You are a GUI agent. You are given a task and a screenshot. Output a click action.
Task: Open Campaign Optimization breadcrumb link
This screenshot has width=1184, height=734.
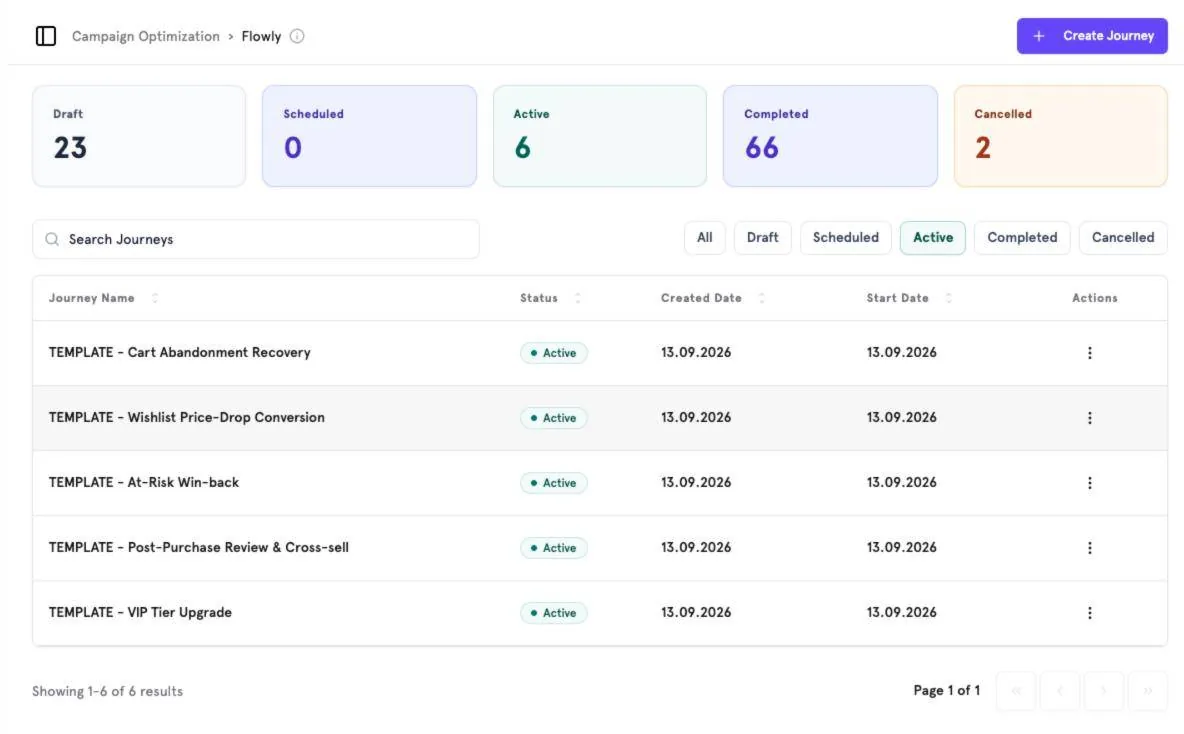tap(146, 36)
